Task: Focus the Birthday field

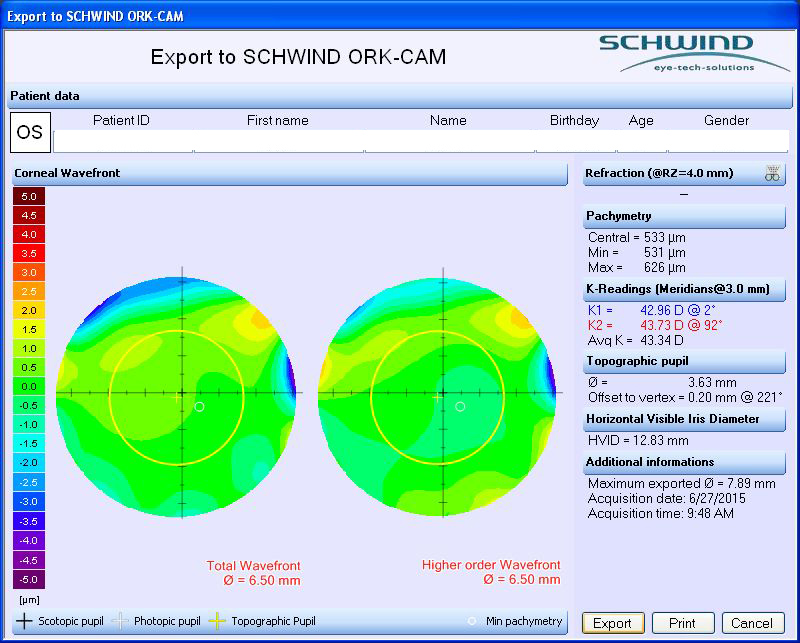Action: (576, 141)
